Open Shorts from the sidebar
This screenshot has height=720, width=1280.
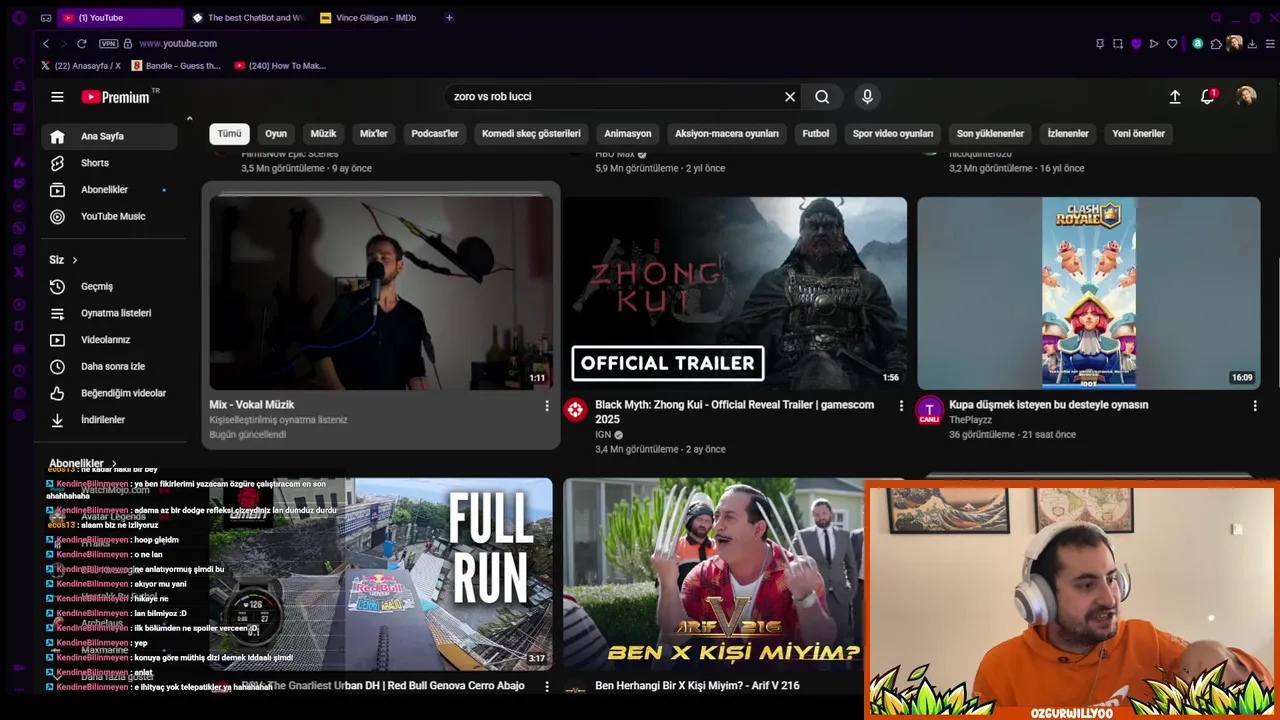pos(110,163)
